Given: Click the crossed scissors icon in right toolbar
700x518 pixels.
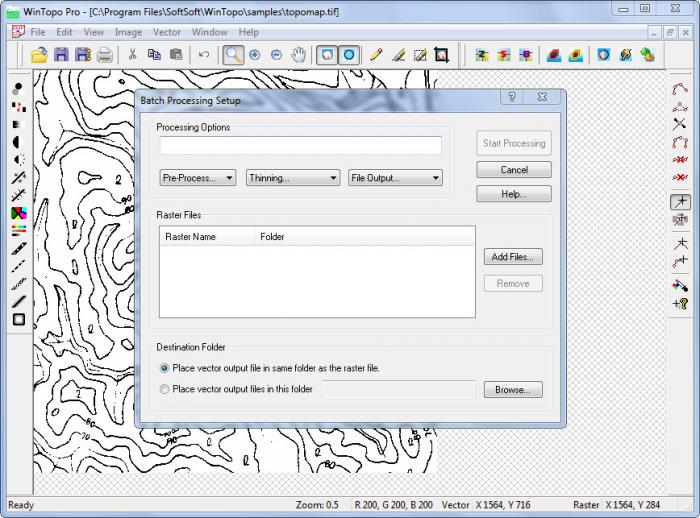Looking at the screenshot, I should (680, 124).
